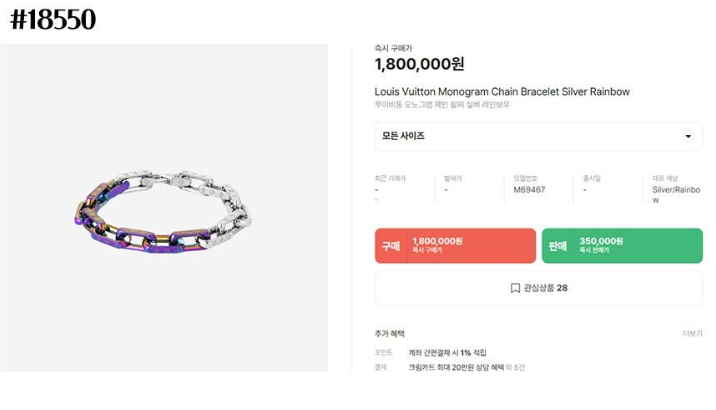Add to 관심상품 28 wishlist button
716x410 pixels.
[538, 288]
